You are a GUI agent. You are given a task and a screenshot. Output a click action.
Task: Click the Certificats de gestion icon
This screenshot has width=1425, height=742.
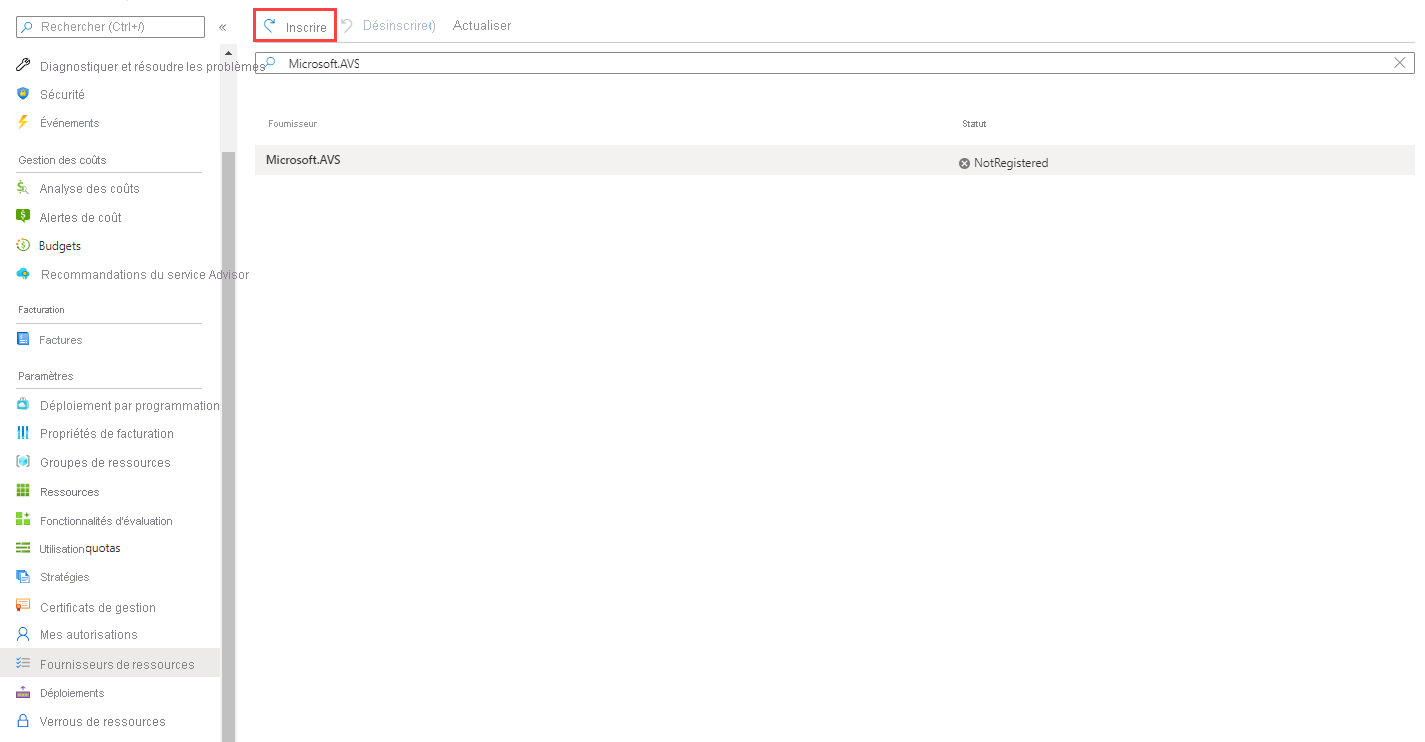24,606
